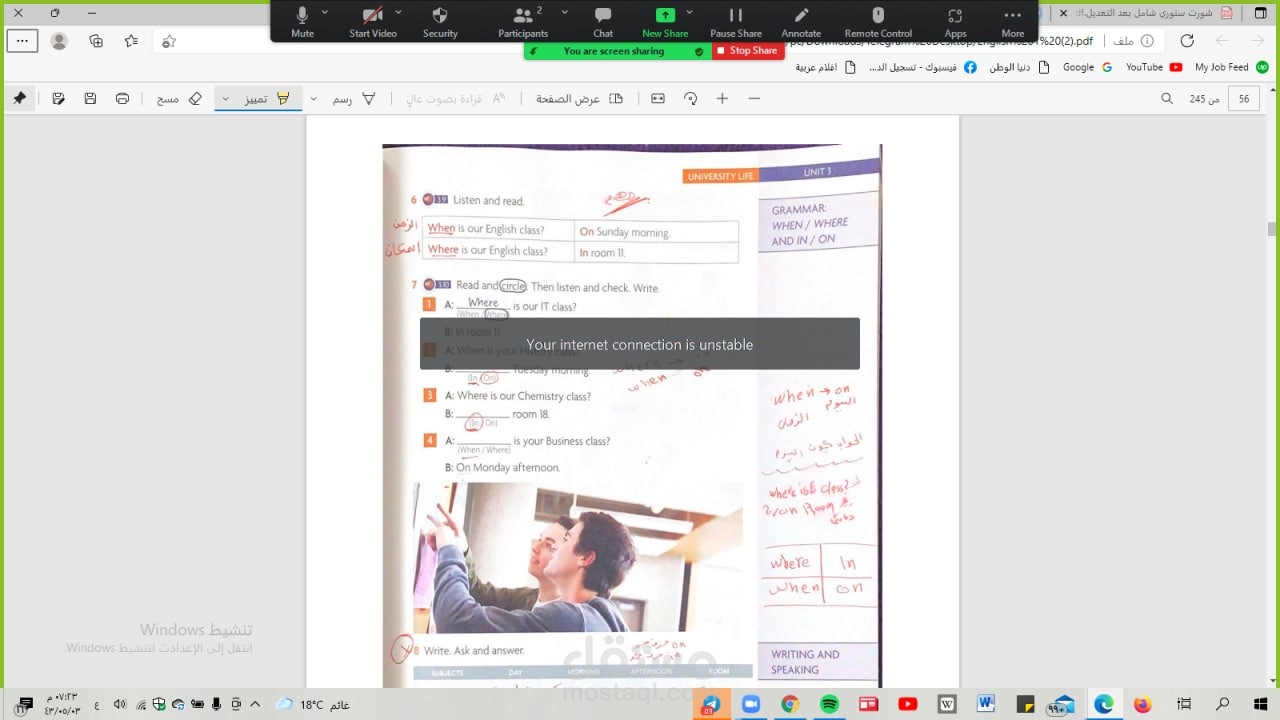Image resolution: width=1280 pixels, height=720 pixels.
Task: Open Edge Collections icon
Action: click(96, 41)
